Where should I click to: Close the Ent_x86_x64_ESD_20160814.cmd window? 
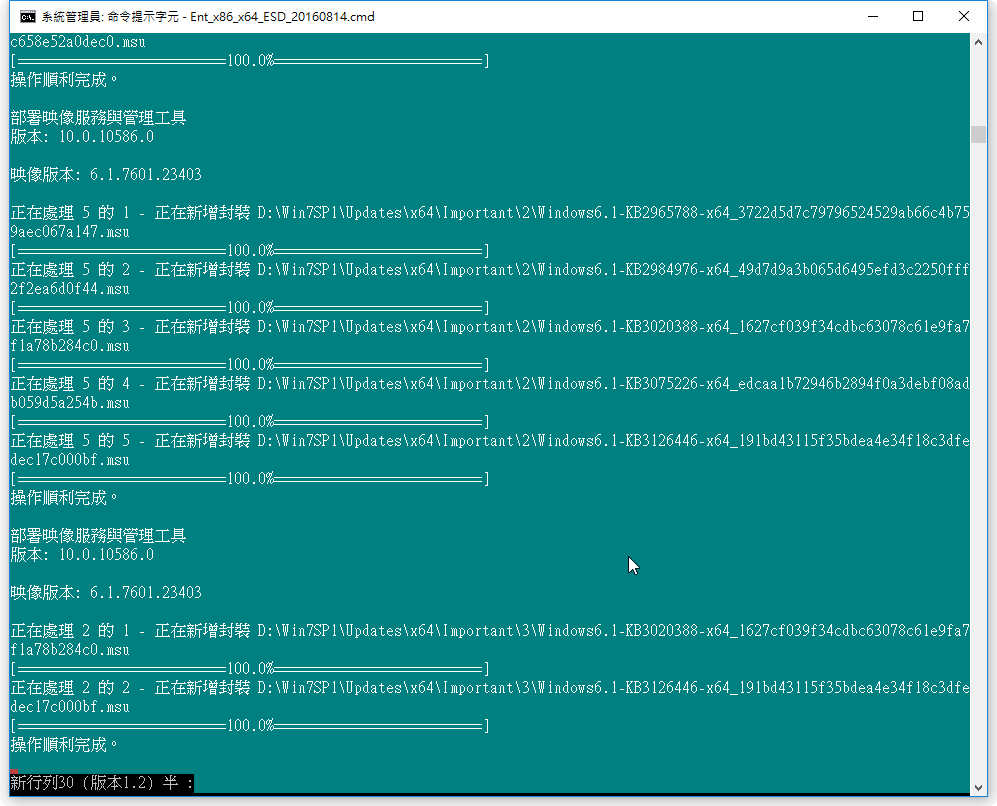[x=963, y=17]
